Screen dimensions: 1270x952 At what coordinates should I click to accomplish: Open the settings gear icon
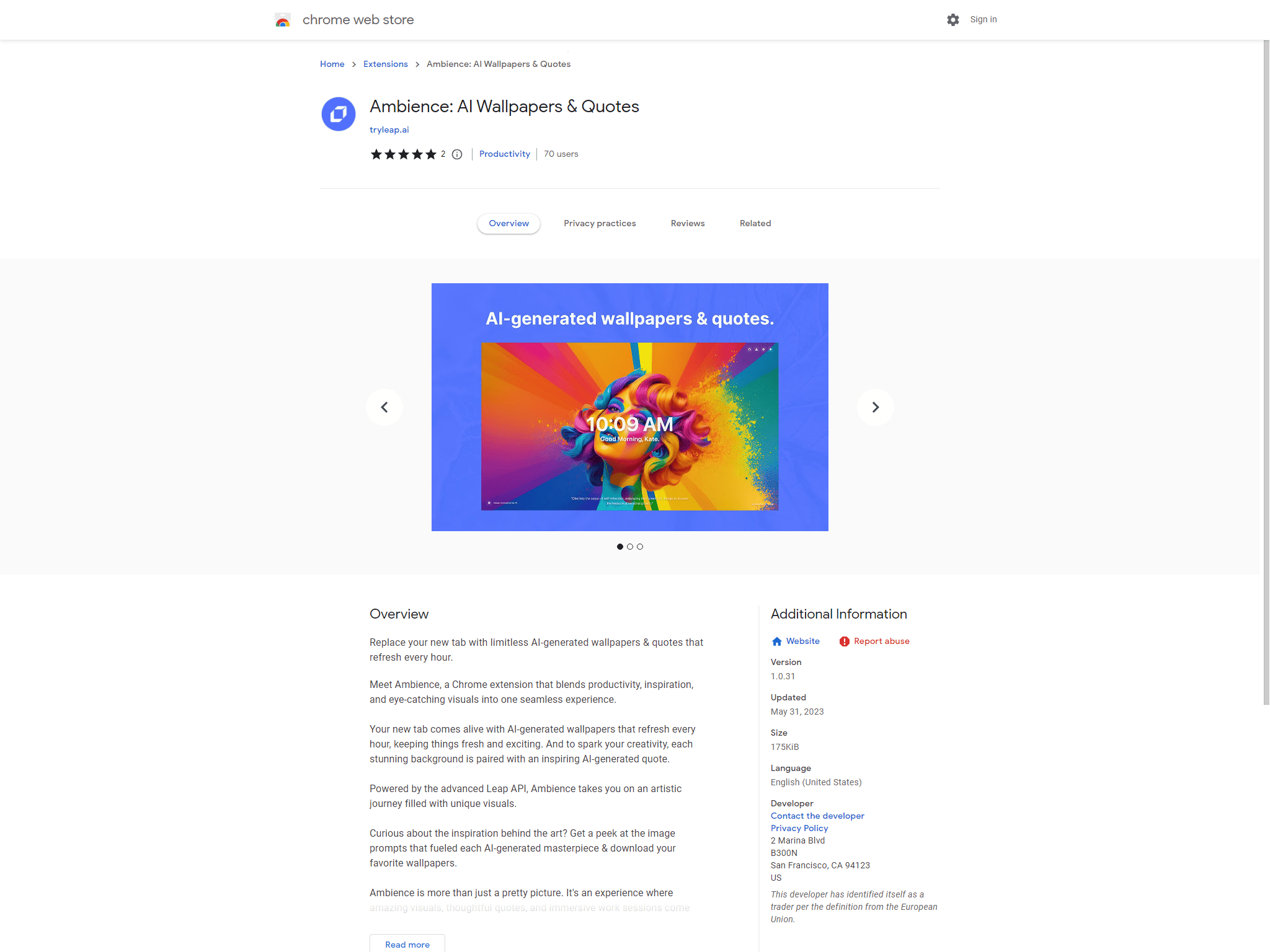click(952, 20)
